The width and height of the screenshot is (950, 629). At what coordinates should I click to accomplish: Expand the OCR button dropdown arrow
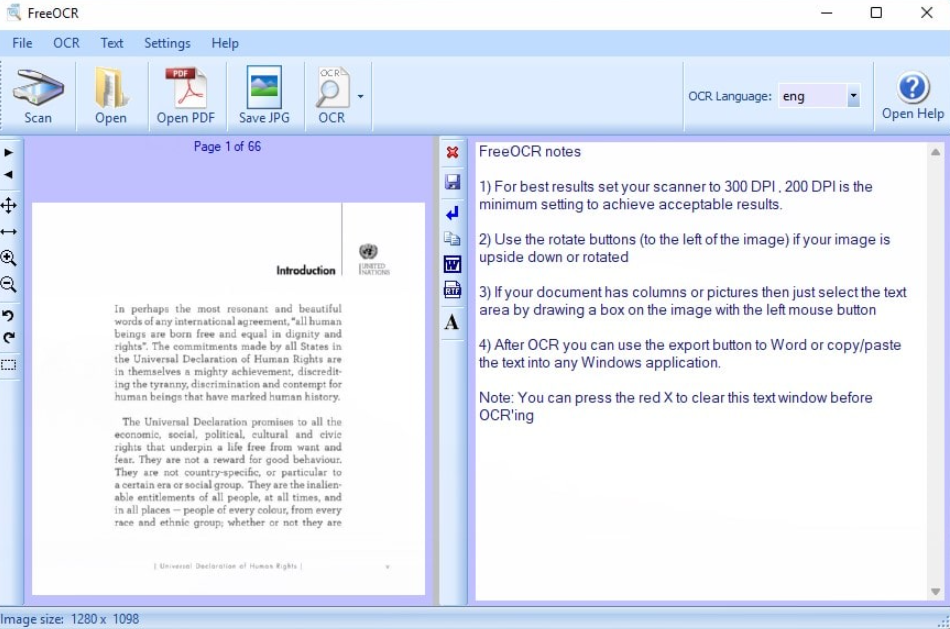360,96
